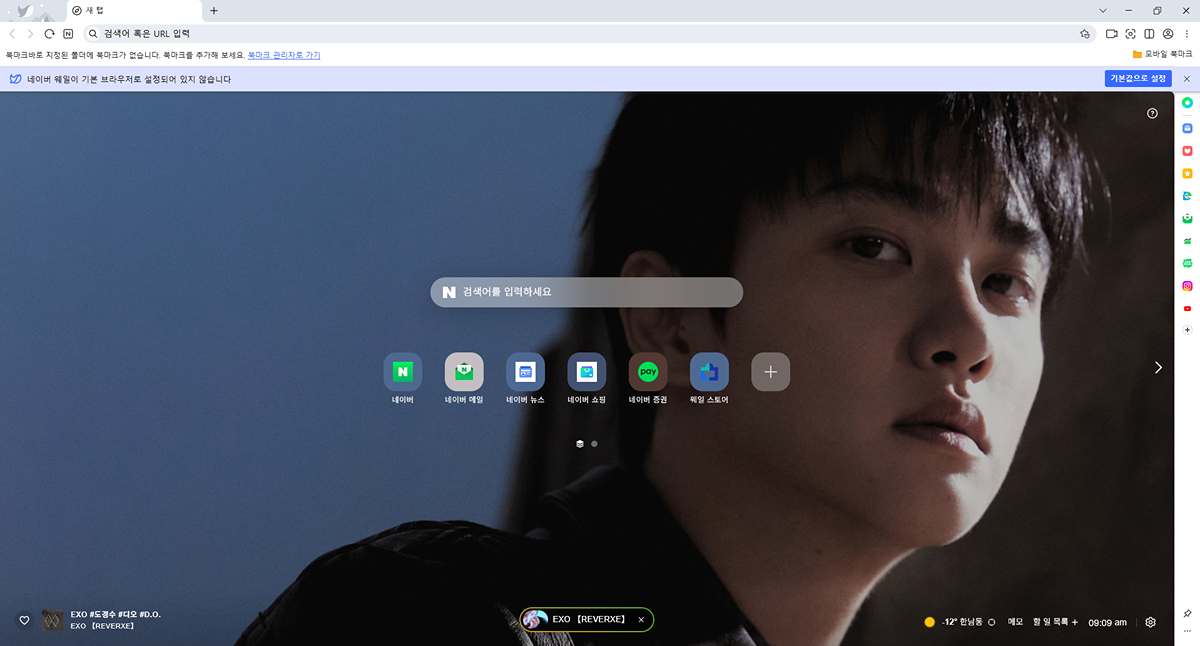Image resolution: width=1200 pixels, height=646 pixels.
Task: Open the browser three-dot main menu
Action: (1187, 34)
